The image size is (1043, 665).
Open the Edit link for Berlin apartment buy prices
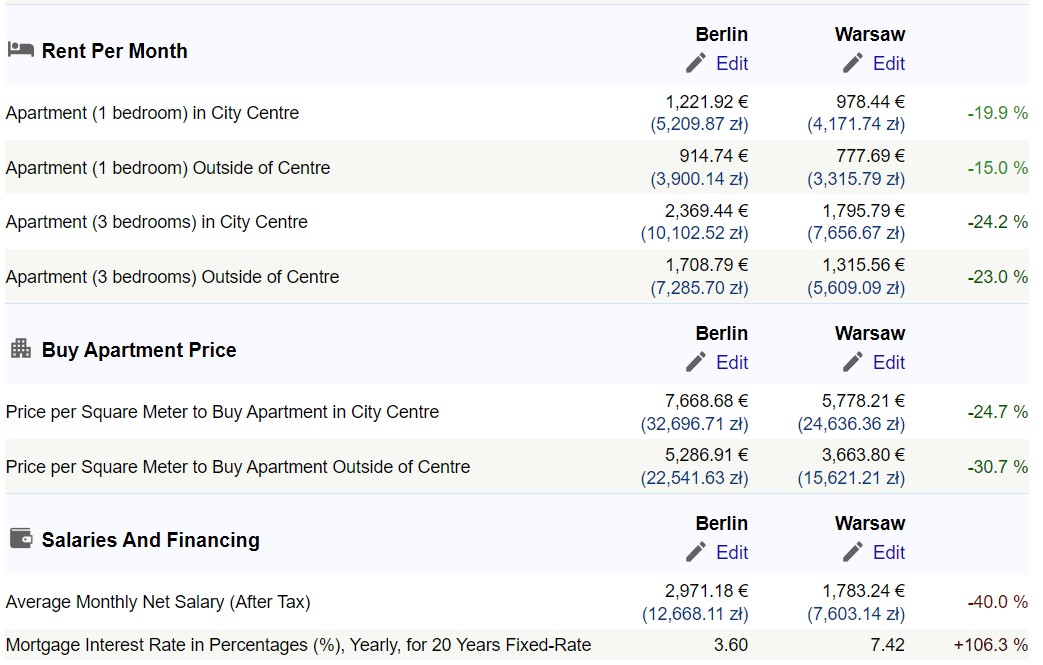732,362
